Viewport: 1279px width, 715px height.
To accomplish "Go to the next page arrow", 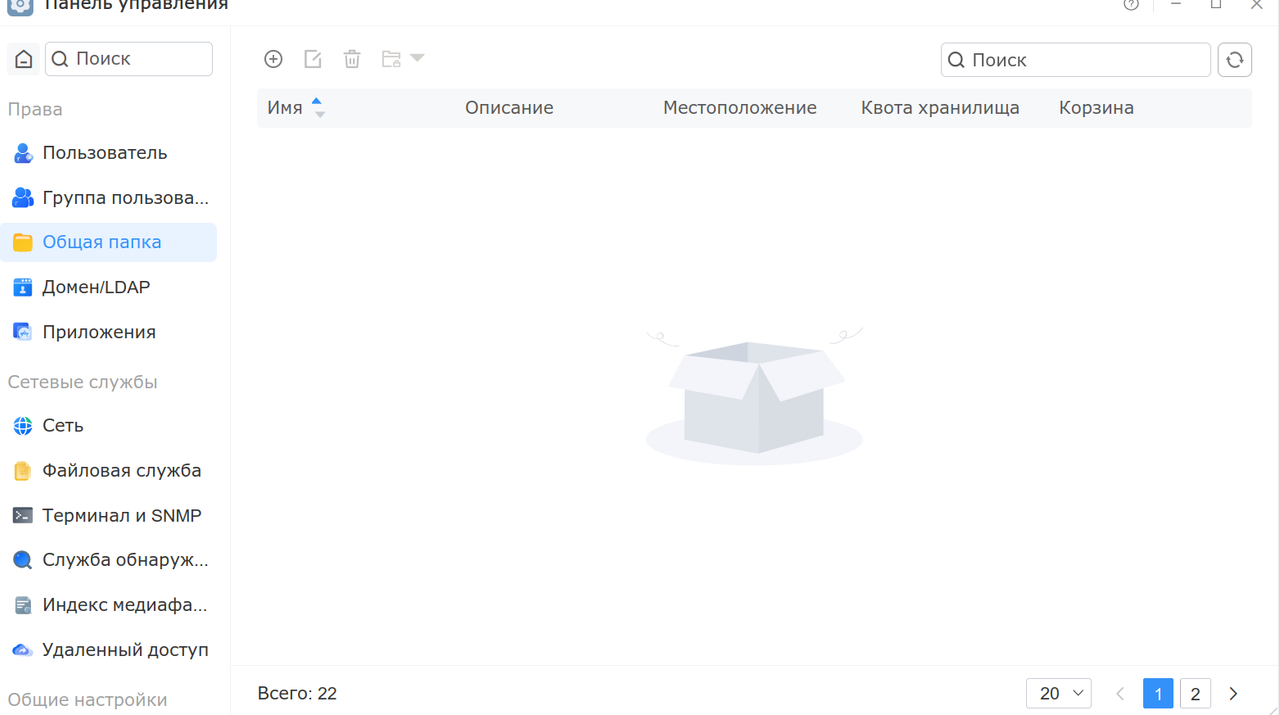I will (1233, 693).
